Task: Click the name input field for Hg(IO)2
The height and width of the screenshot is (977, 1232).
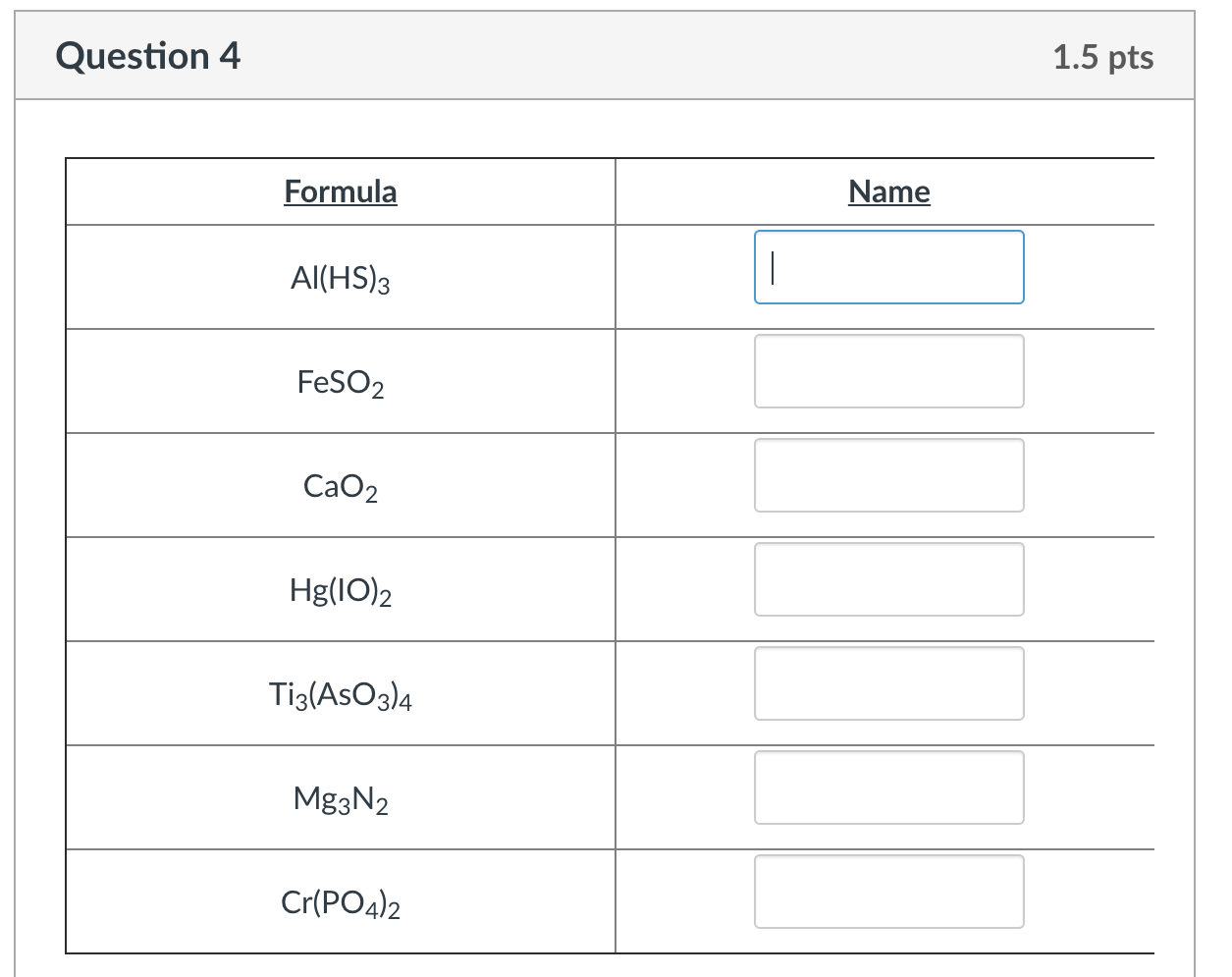Action: (x=888, y=579)
